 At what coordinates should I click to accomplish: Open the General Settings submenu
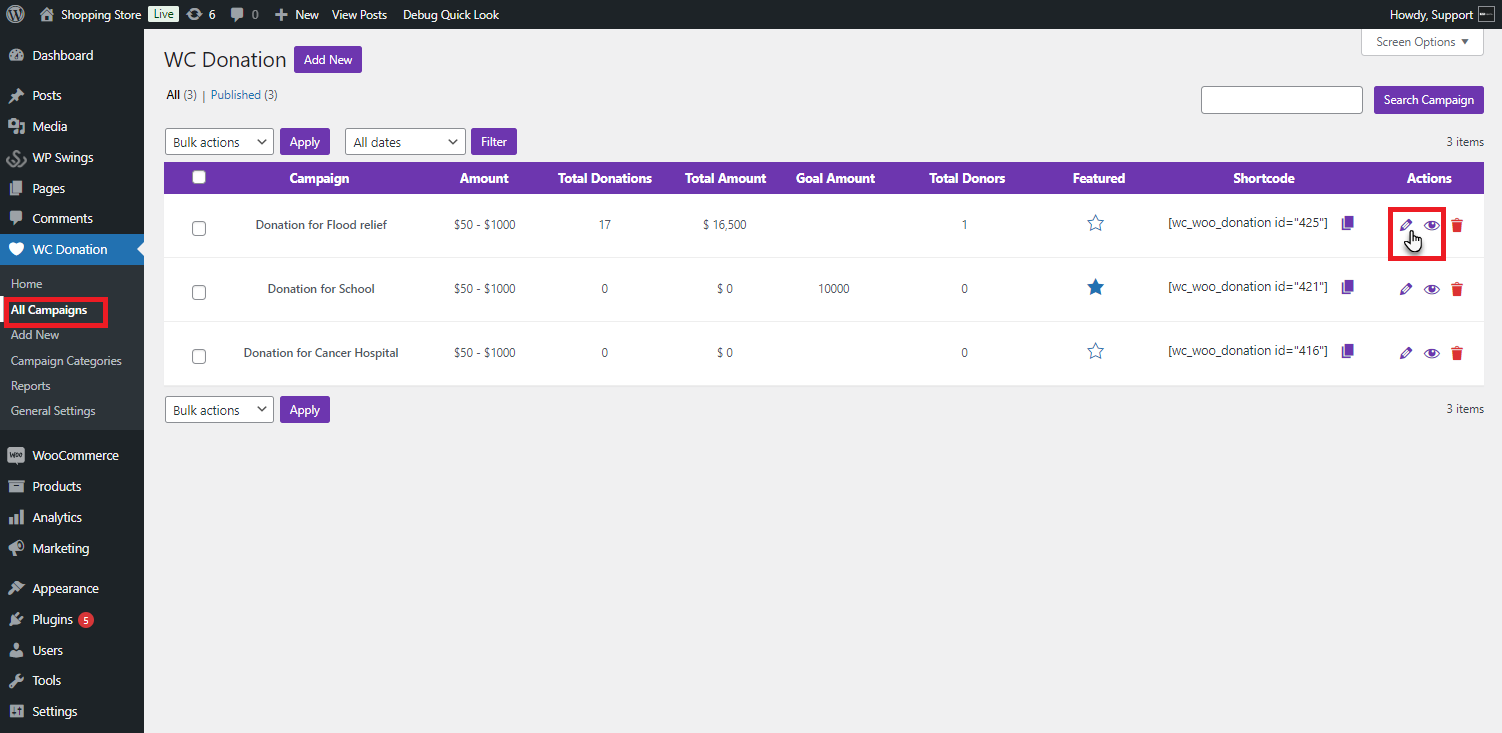(53, 411)
